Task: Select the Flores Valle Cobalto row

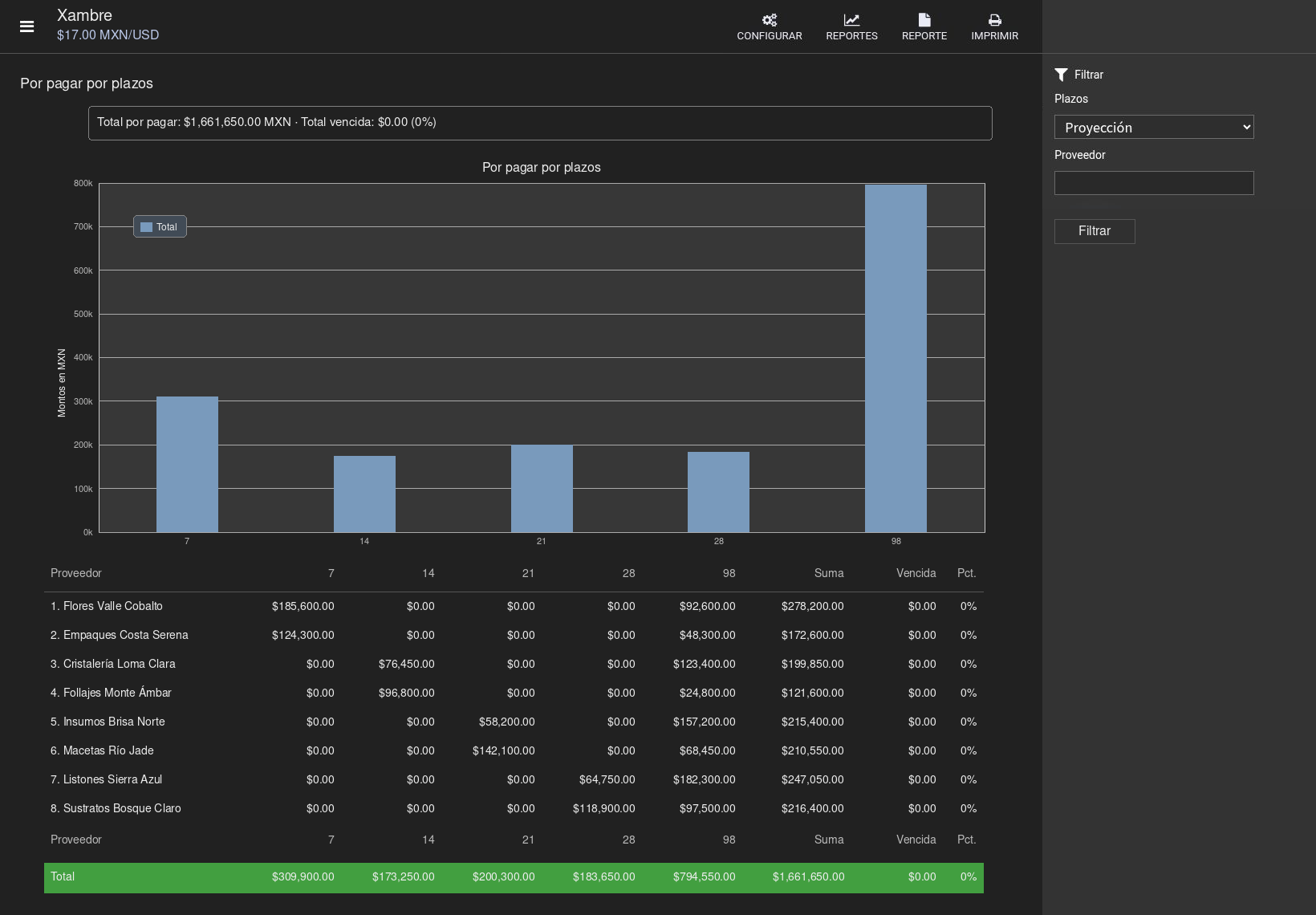Action: (514, 606)
